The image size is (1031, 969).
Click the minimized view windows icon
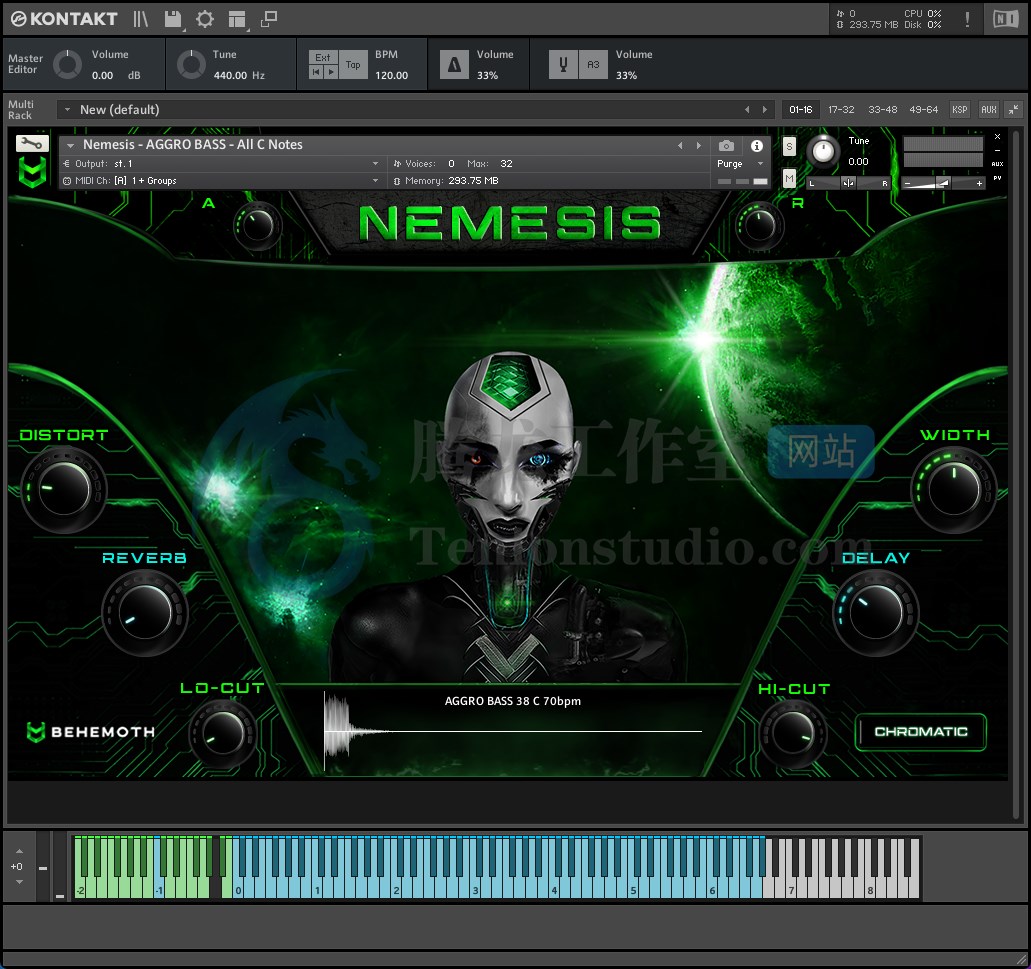pos(269,19)
